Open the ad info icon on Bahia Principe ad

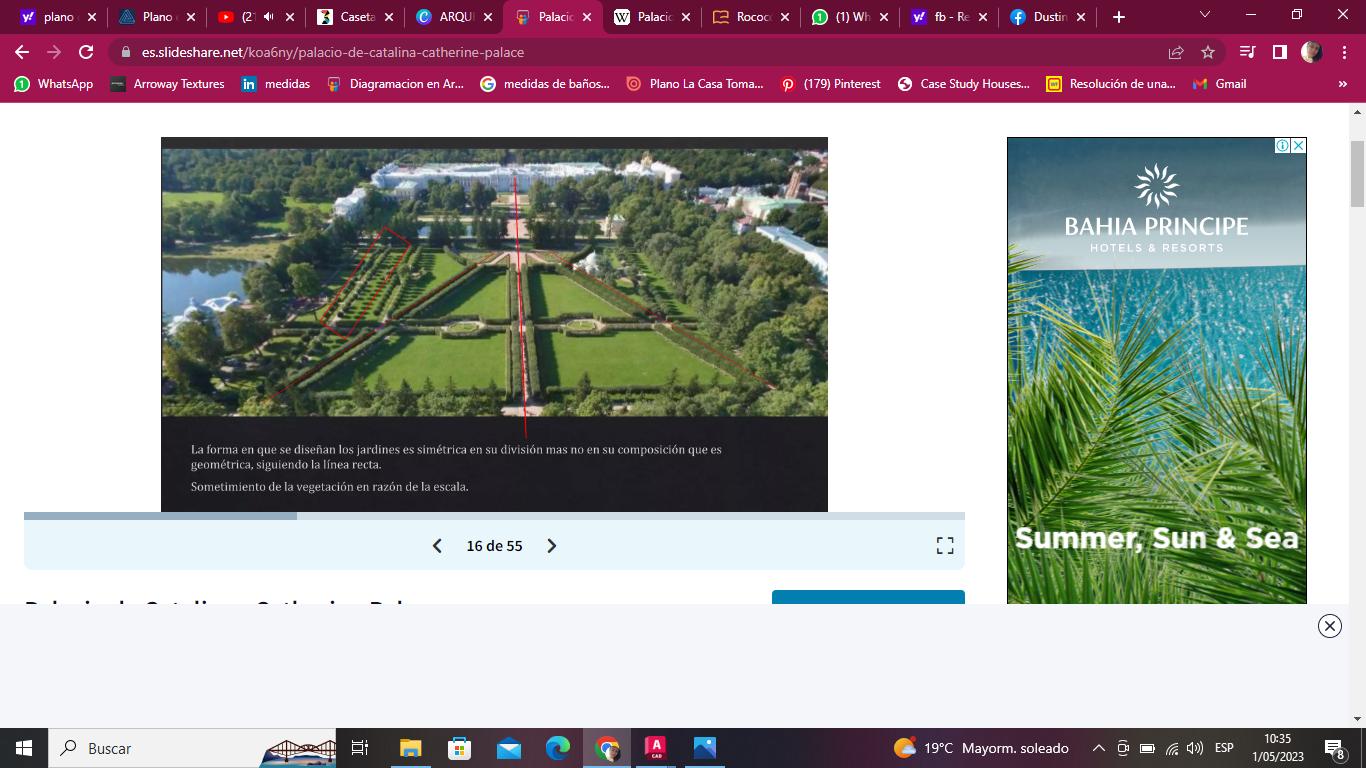pos(1282,146)
